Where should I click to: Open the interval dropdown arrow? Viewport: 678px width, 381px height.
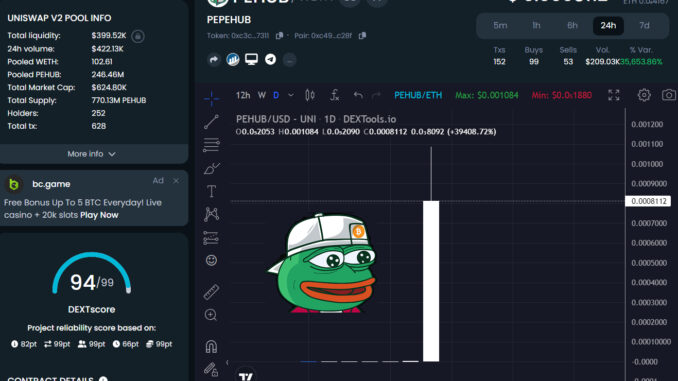291,95
